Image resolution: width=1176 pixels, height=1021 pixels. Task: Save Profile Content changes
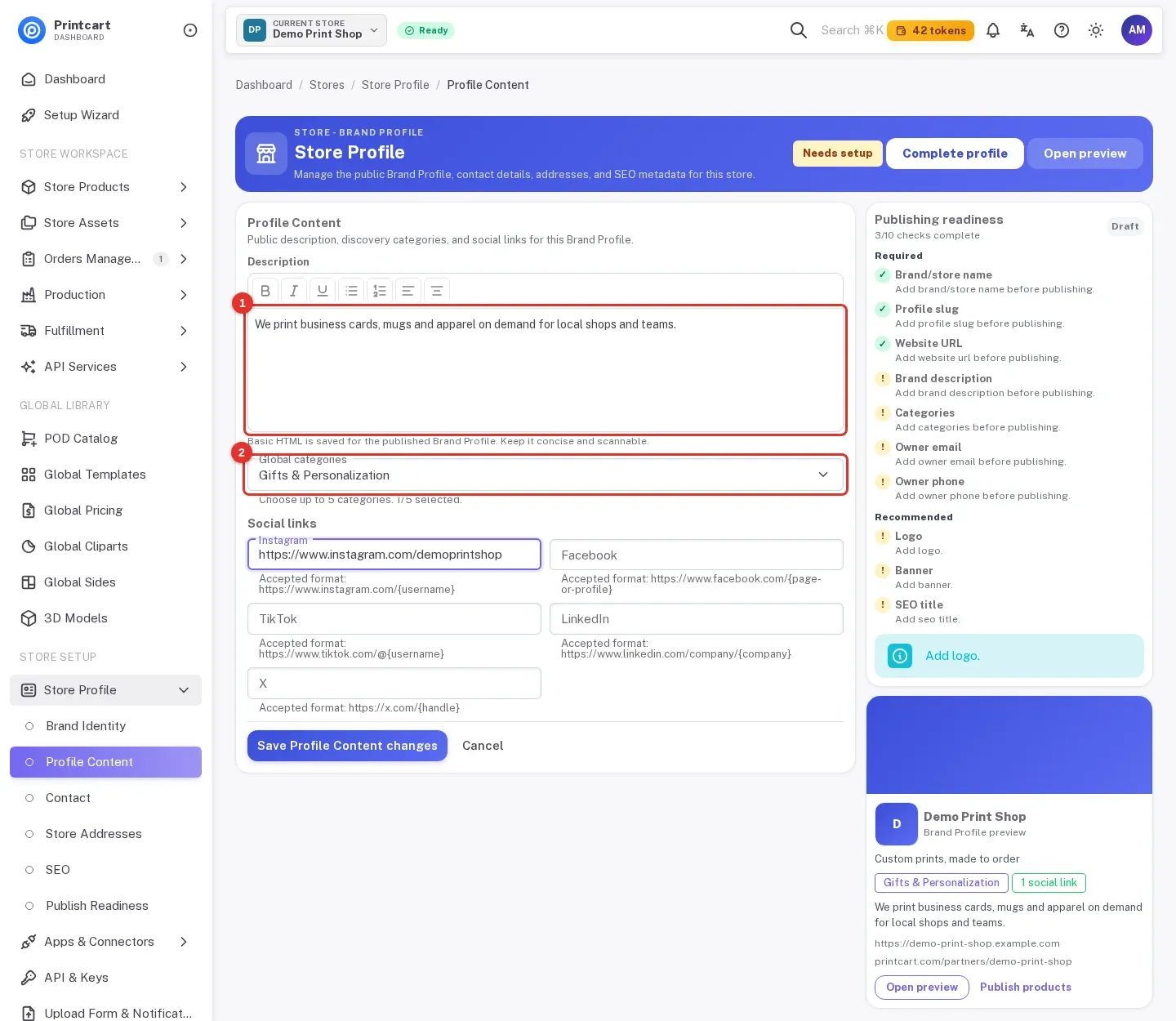[x=347, y=746]
